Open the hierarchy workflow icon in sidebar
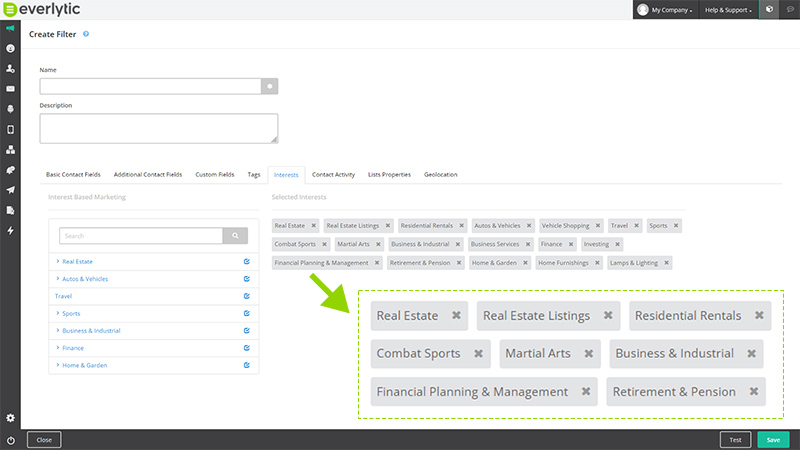Viewport: 800px width, 450px height. [x=10, y=149]
